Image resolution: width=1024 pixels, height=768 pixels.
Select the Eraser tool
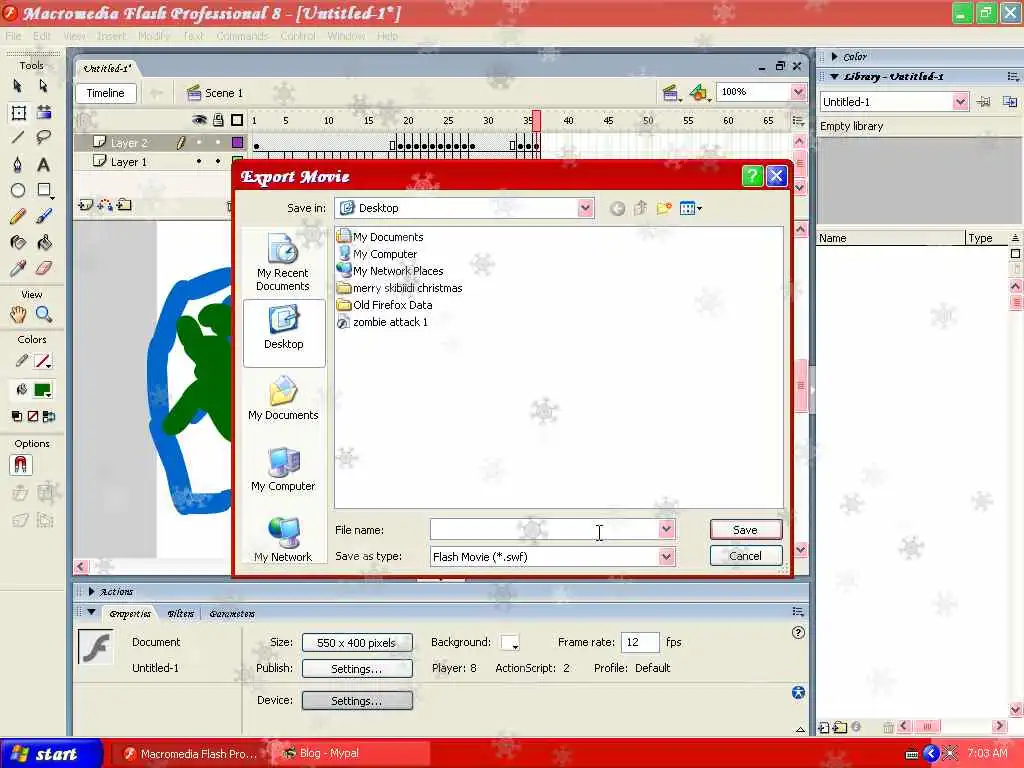[43, 268]
